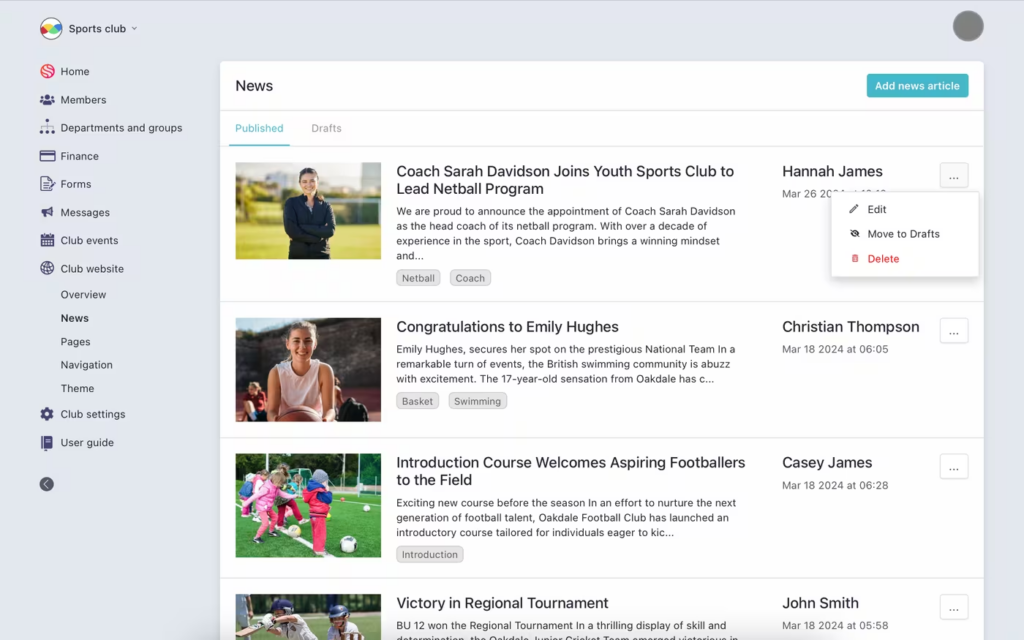The image size is (1024, 640).
Task: Open the user avatar at top right
Action: pos(968,26)
